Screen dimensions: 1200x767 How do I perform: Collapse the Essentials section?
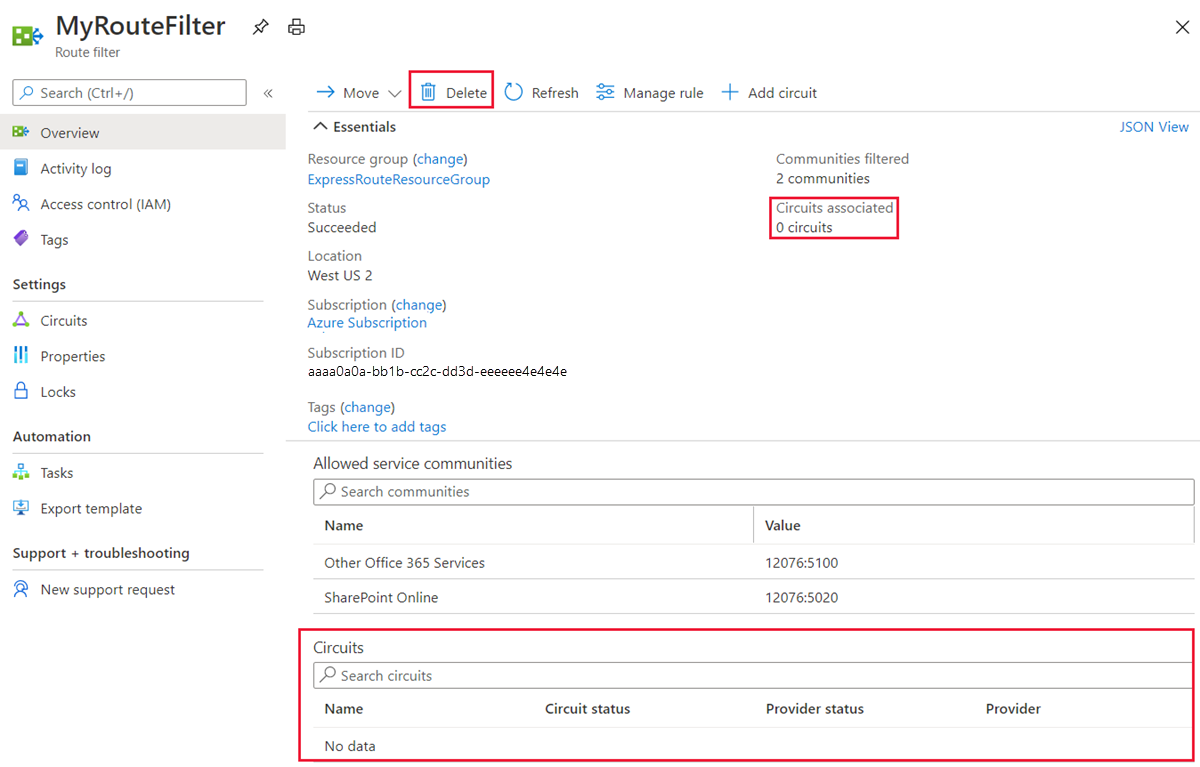(x=354, y=127)
